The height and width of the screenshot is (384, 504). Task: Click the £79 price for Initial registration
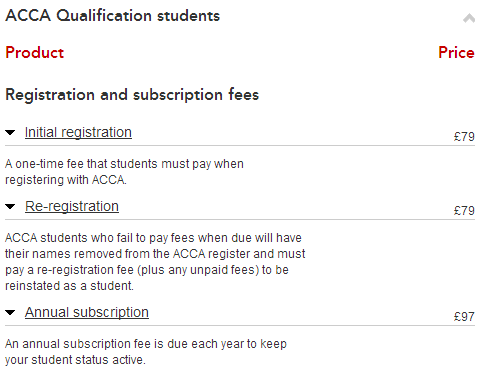464,137
